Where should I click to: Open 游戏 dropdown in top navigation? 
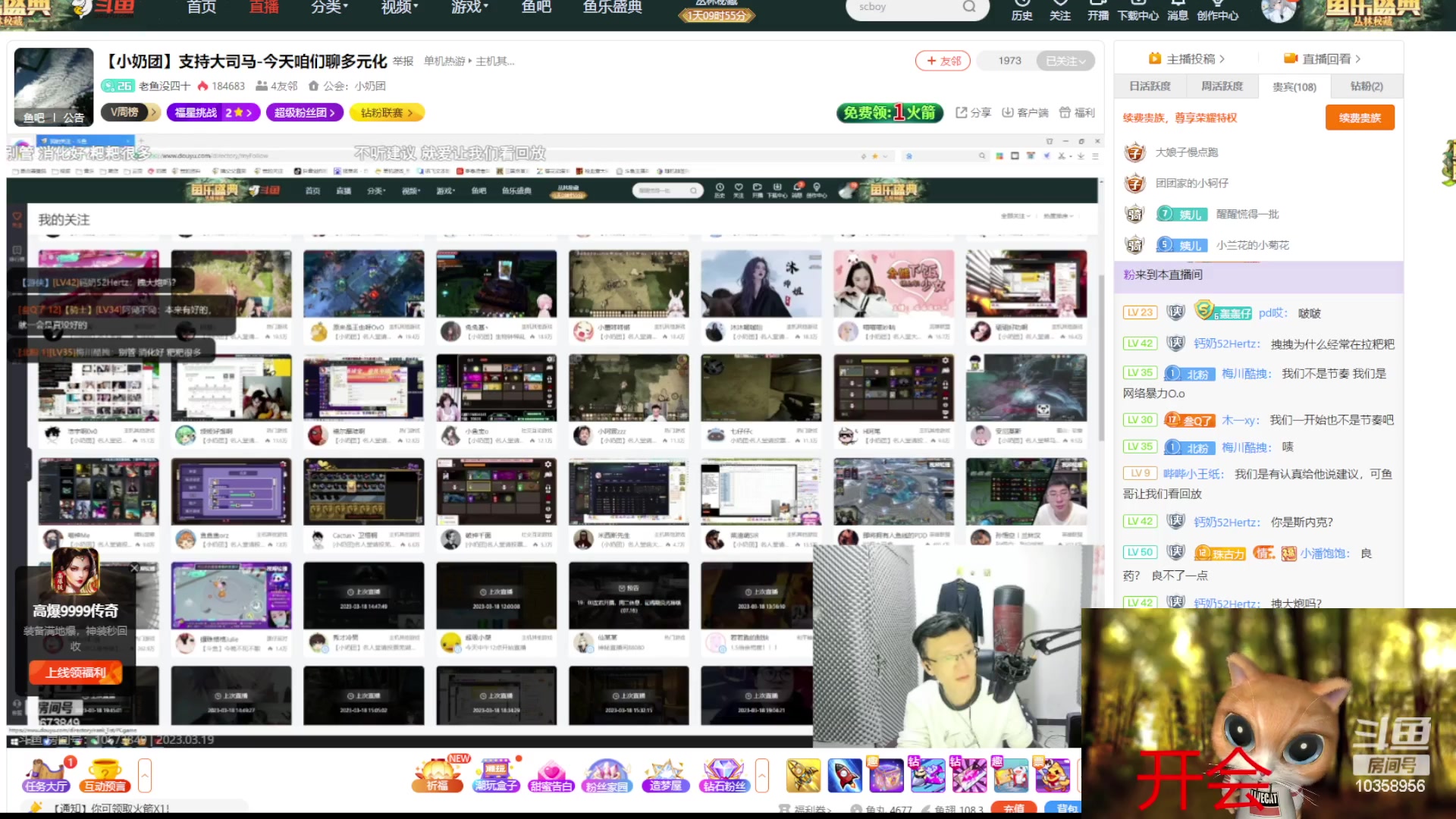point(470,8)
